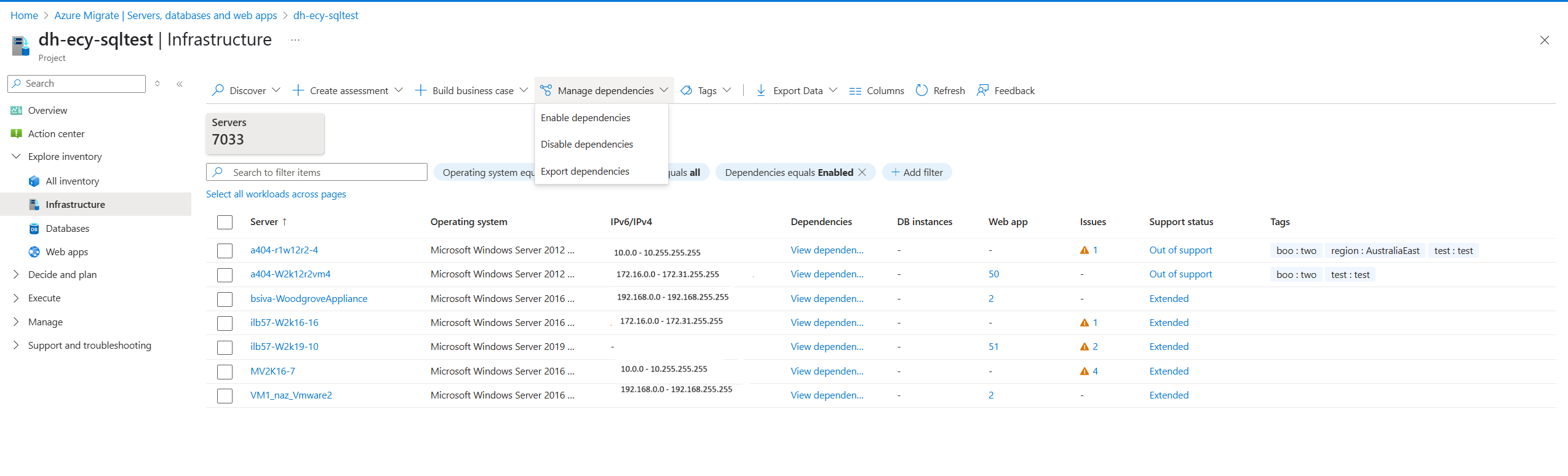The height and width of the screenshot is (476, 1568).
Task: Check the VM1_naz_Vmware2 row checkbox
Action: point(225,396)
